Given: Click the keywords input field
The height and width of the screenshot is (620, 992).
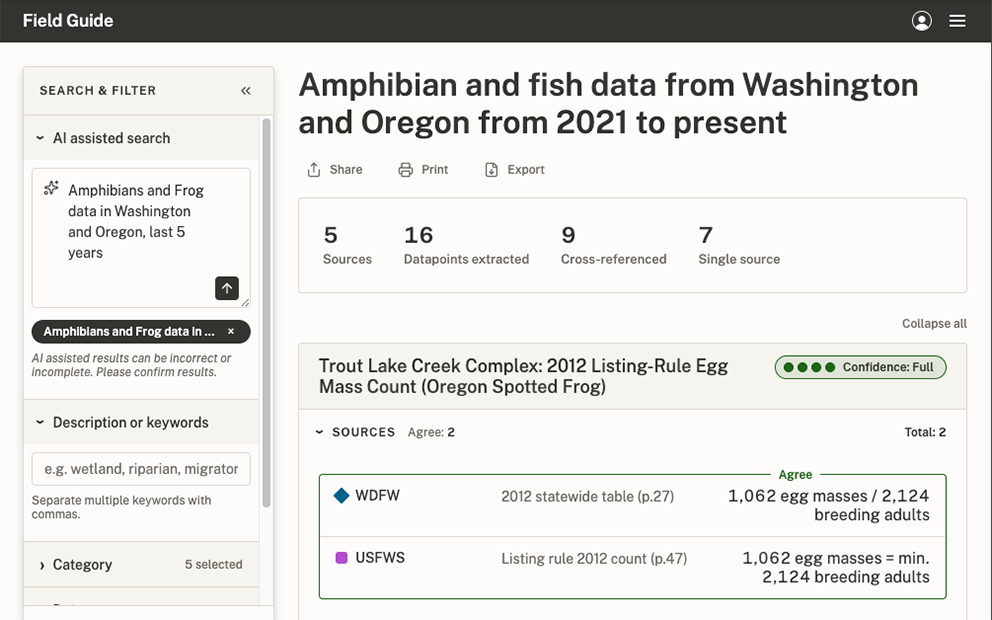Looking at the screenshot, I should click(x=141, y=469).
